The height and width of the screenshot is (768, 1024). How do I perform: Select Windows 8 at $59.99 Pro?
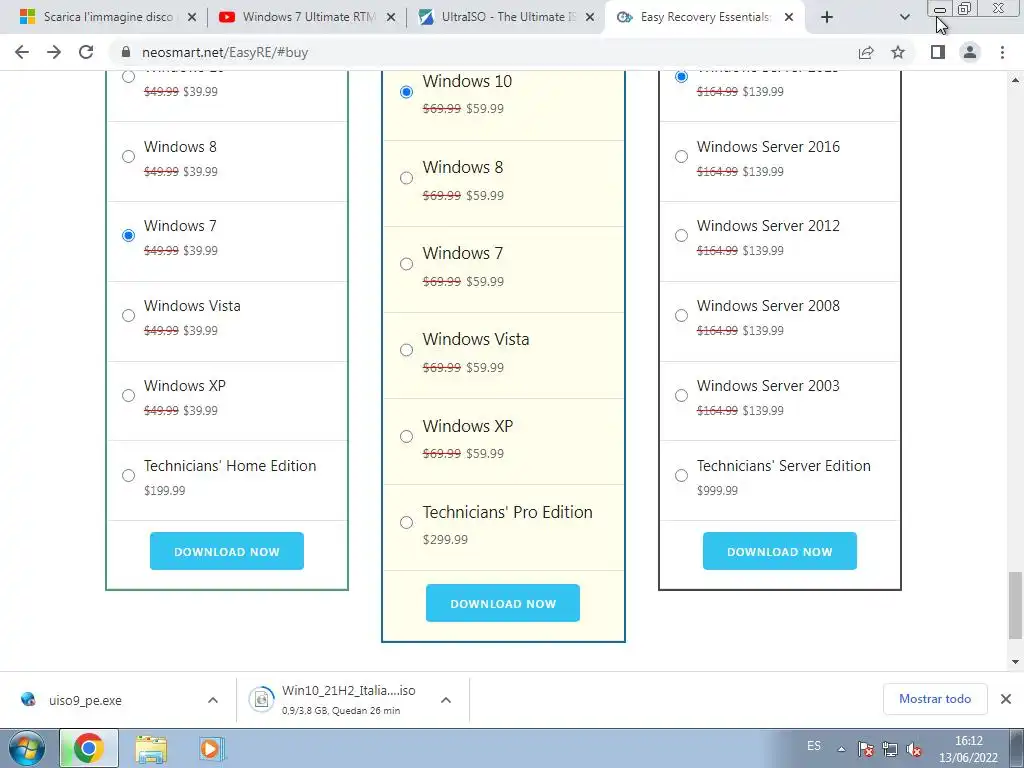tap(406, 178)
